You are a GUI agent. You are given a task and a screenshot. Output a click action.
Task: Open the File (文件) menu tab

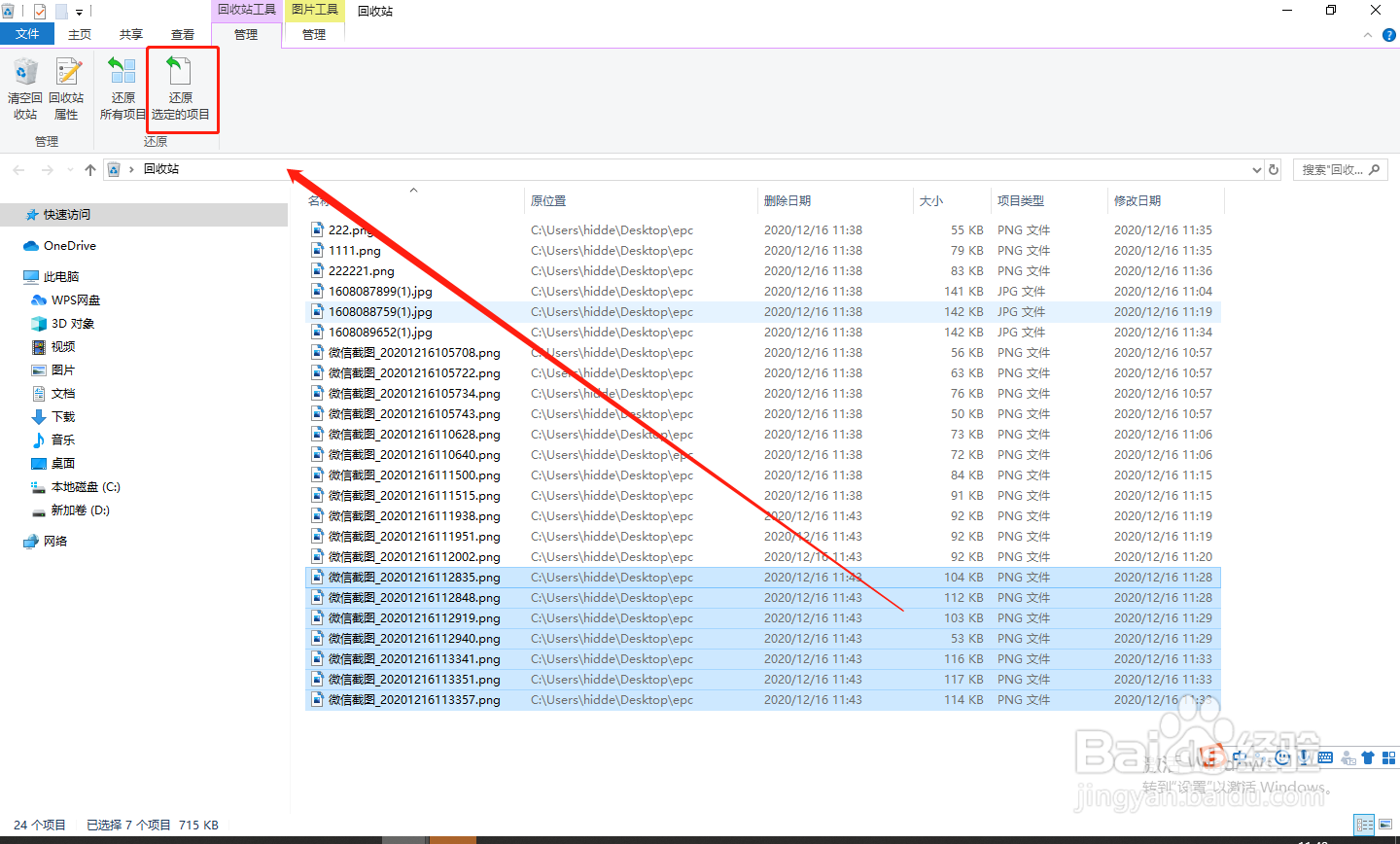pos(27,34)
